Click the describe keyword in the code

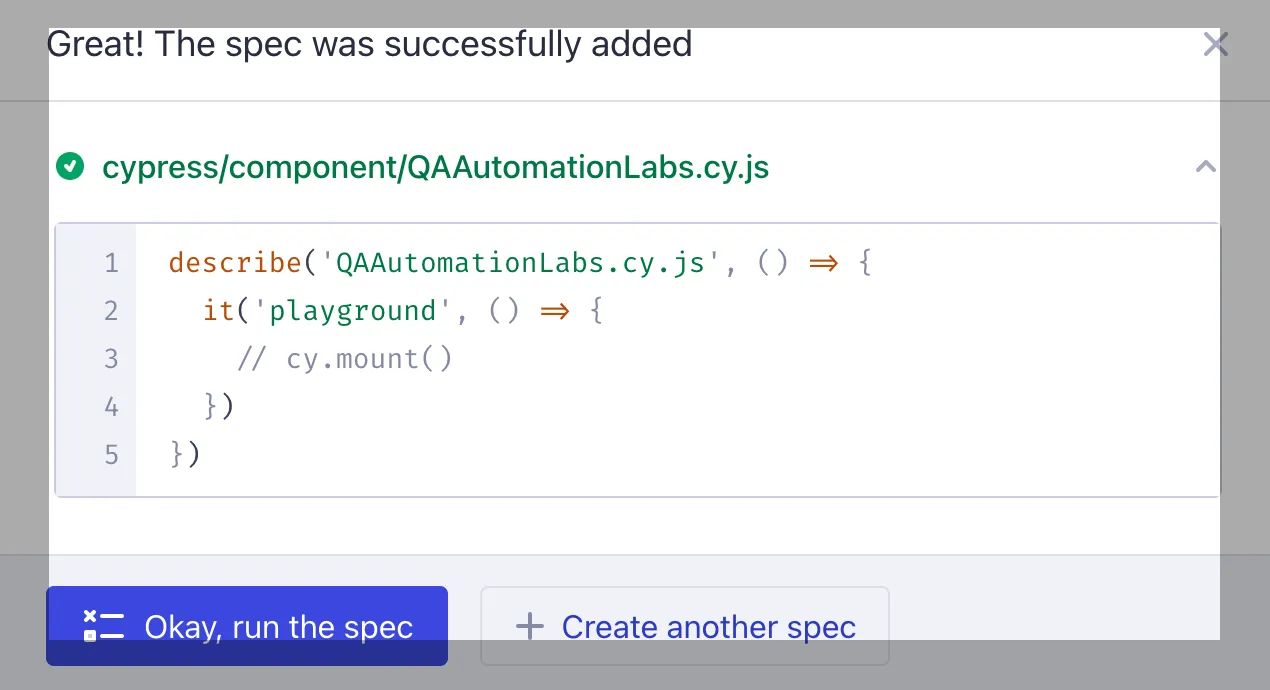[235, 263]
